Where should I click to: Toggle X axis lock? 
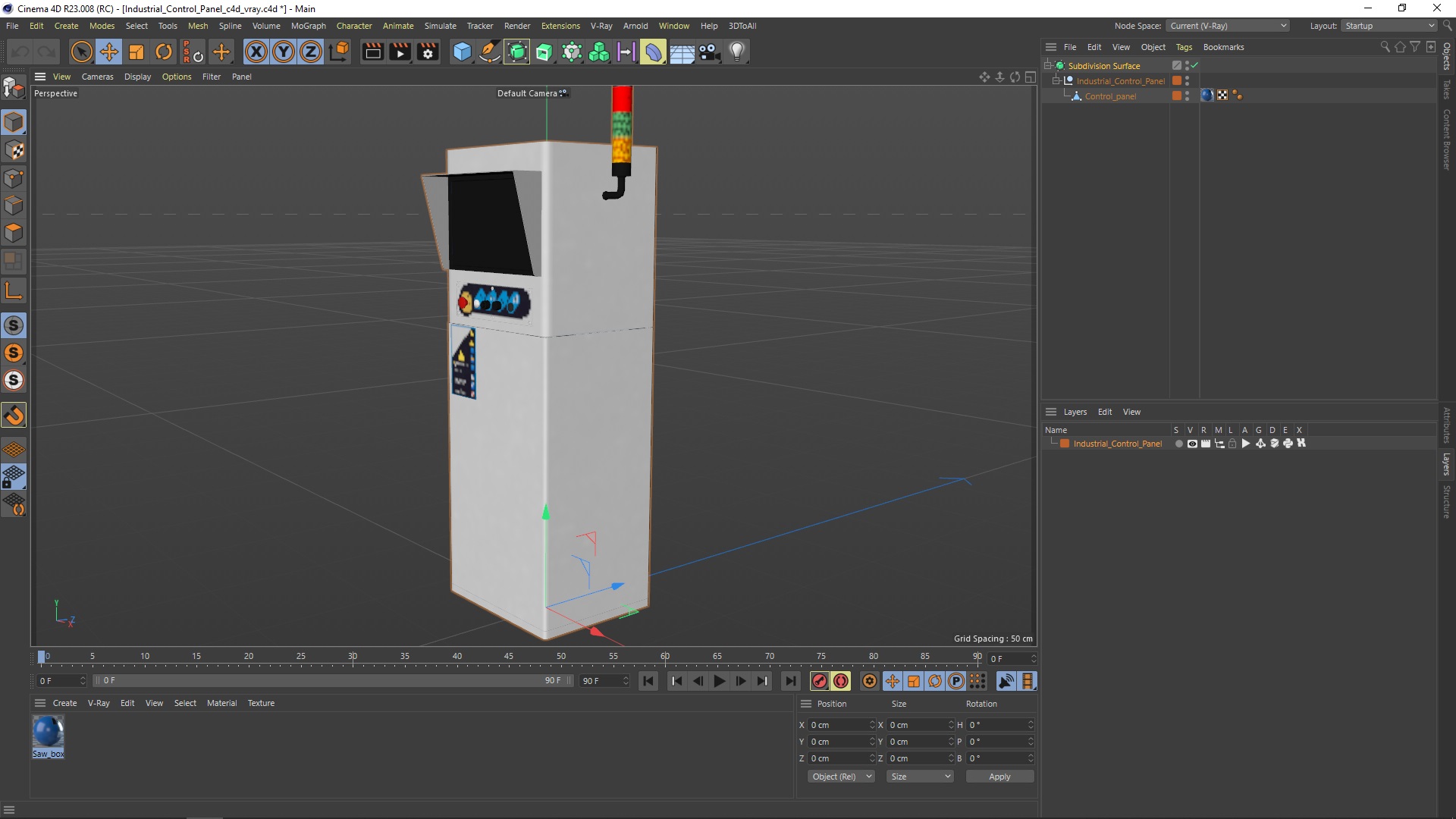pos(256,52)
